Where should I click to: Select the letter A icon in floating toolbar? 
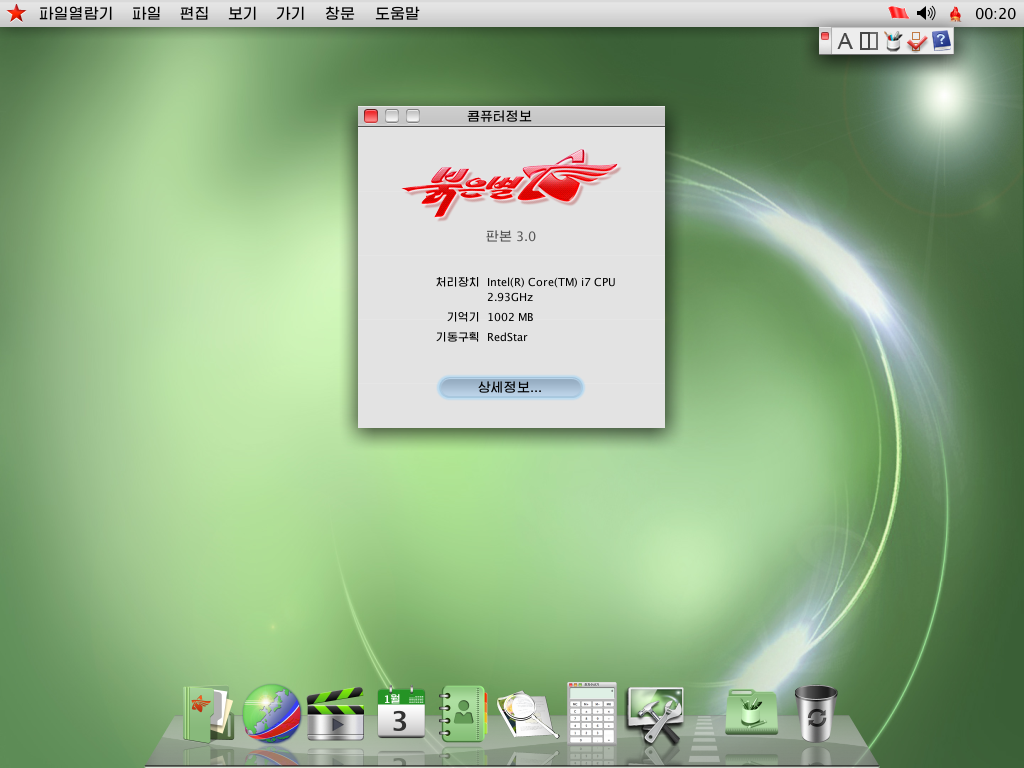(845, 41)
